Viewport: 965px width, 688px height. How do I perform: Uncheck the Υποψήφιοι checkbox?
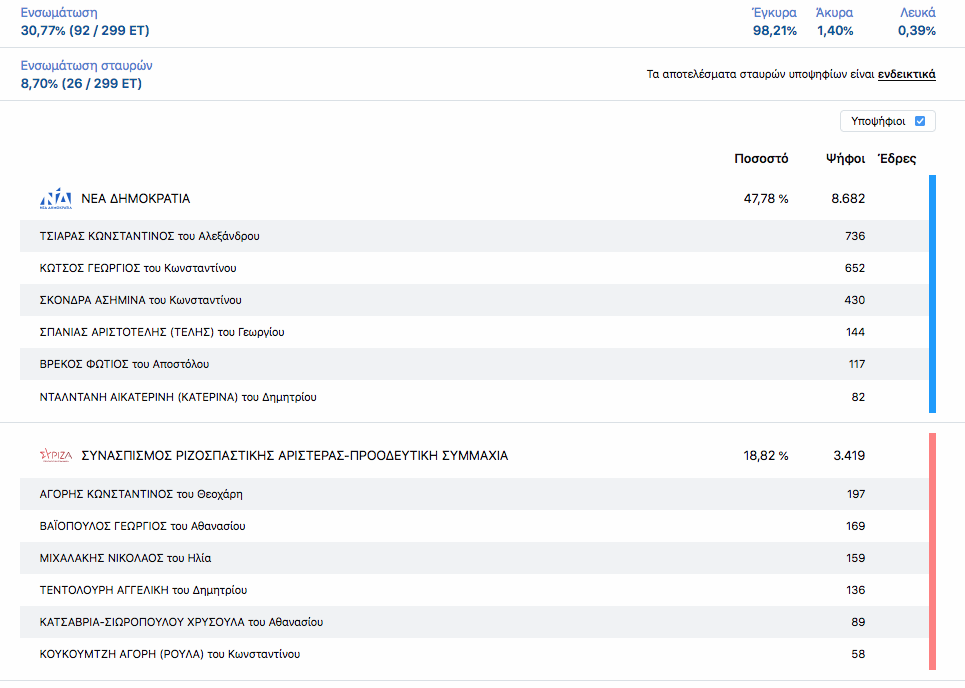click(919, 121)
